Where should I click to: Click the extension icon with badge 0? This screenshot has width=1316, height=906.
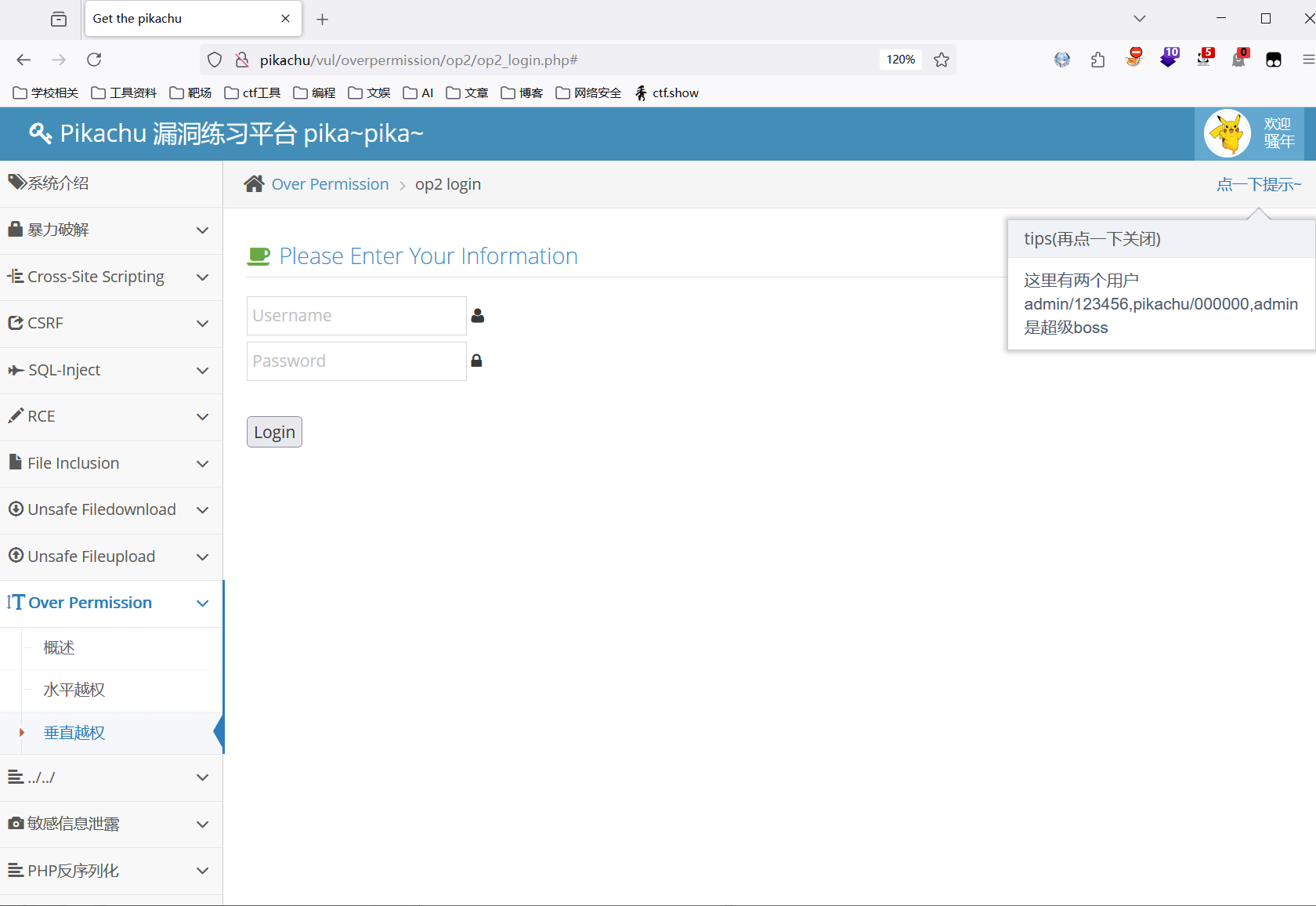(1240, 57)
